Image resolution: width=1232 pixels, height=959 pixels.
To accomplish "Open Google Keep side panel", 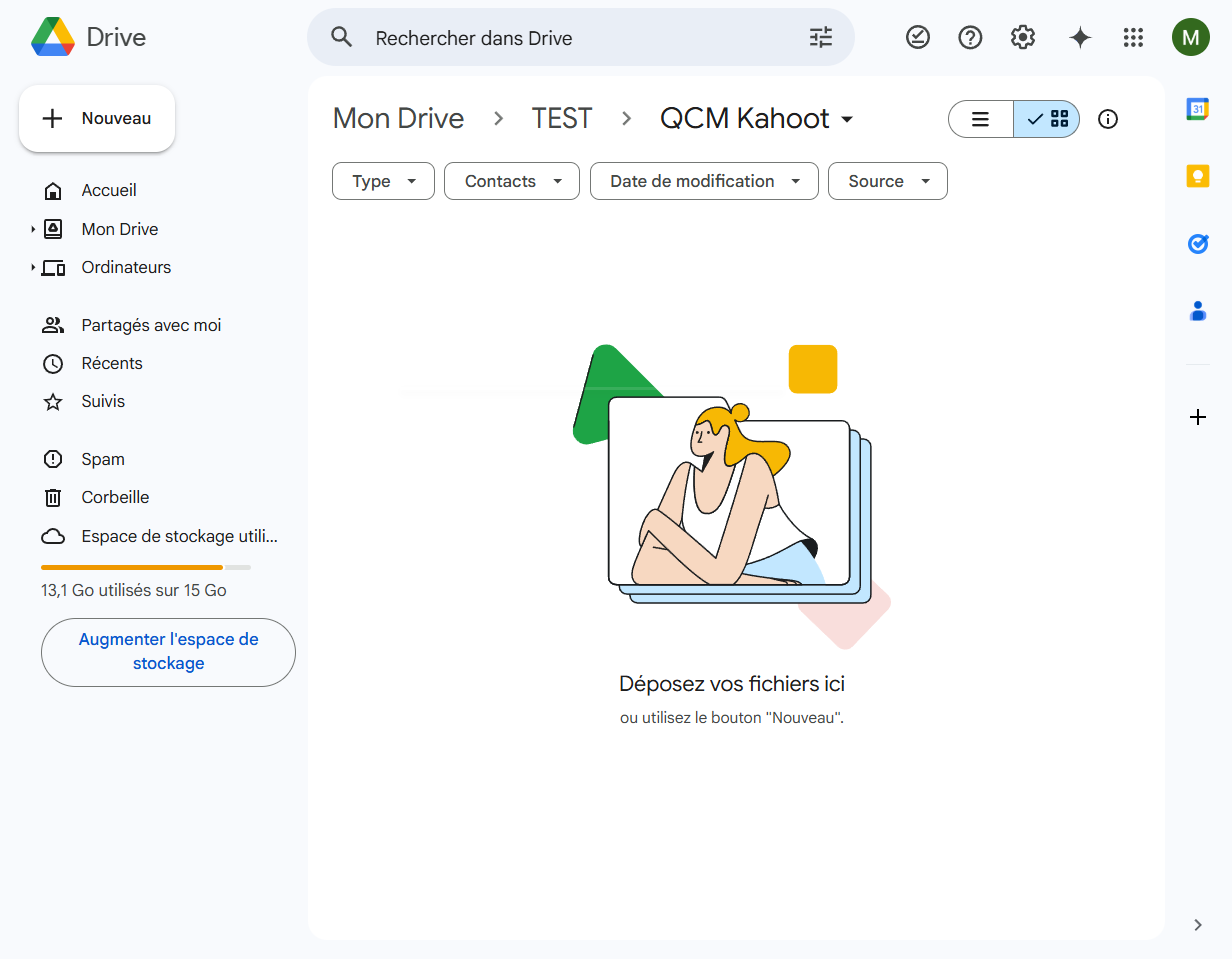I will click(1198, 176).
